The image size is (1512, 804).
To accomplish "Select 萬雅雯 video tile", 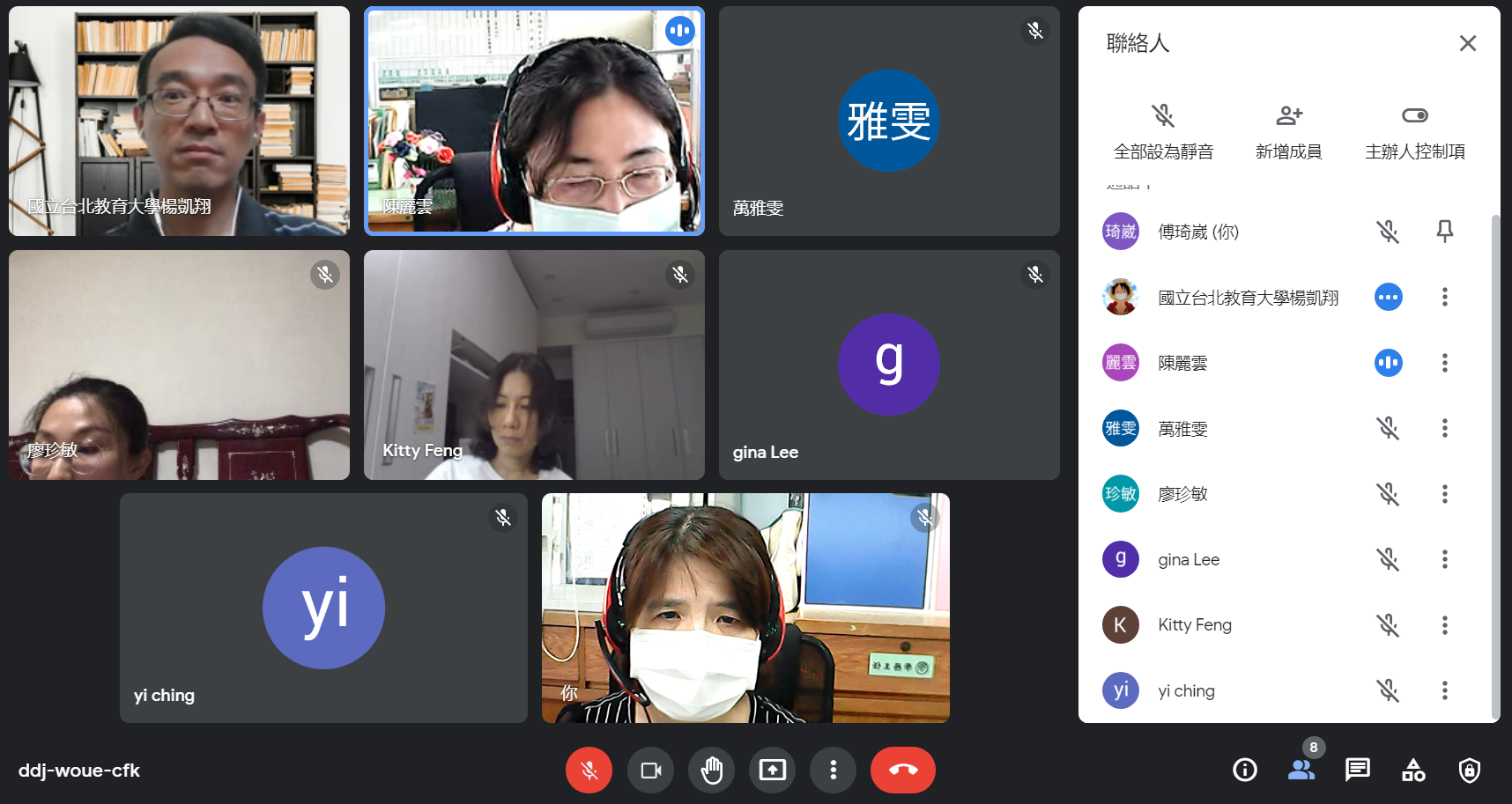I will 888,122.
